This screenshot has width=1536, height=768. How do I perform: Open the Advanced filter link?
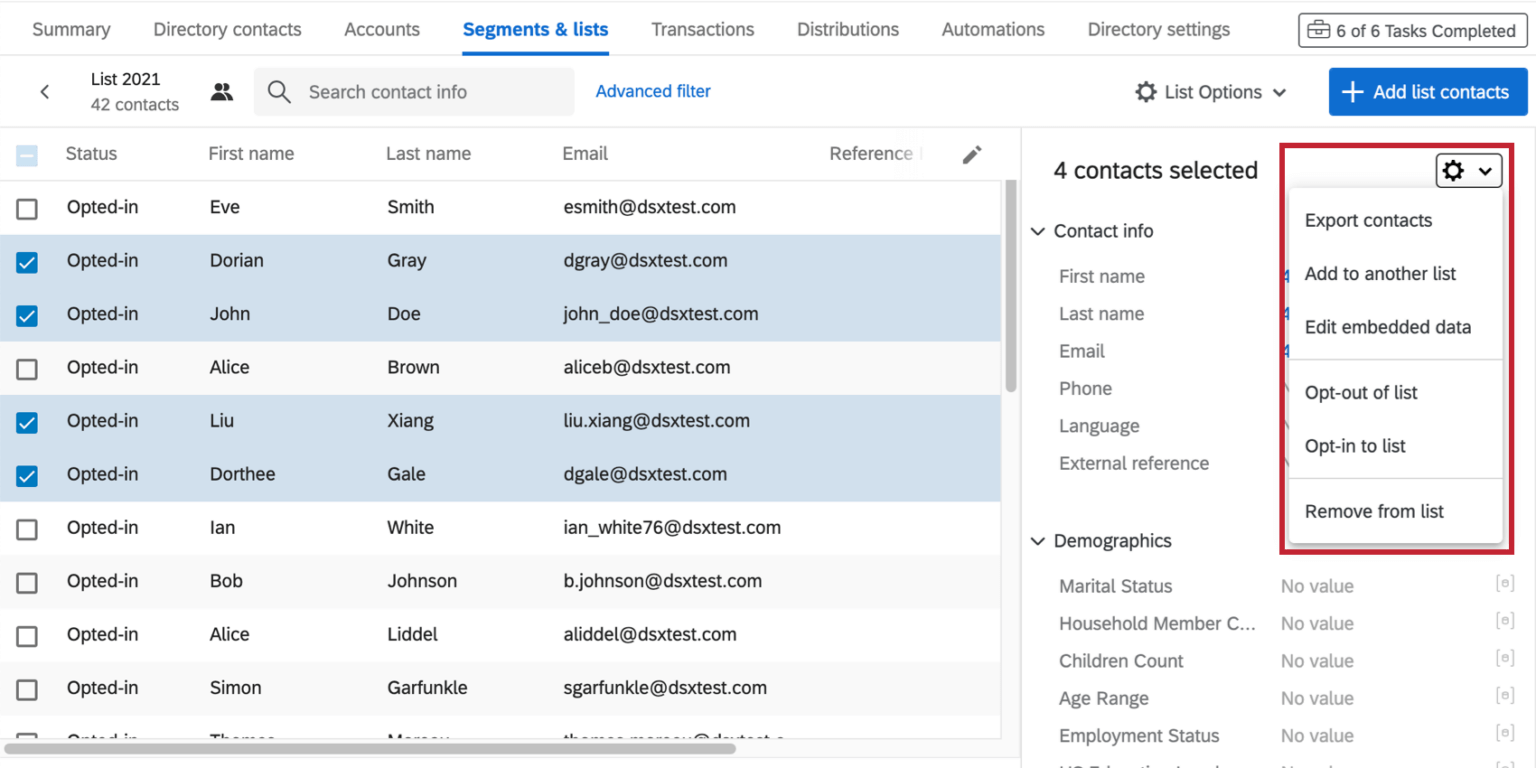click(x=653, y=91)
